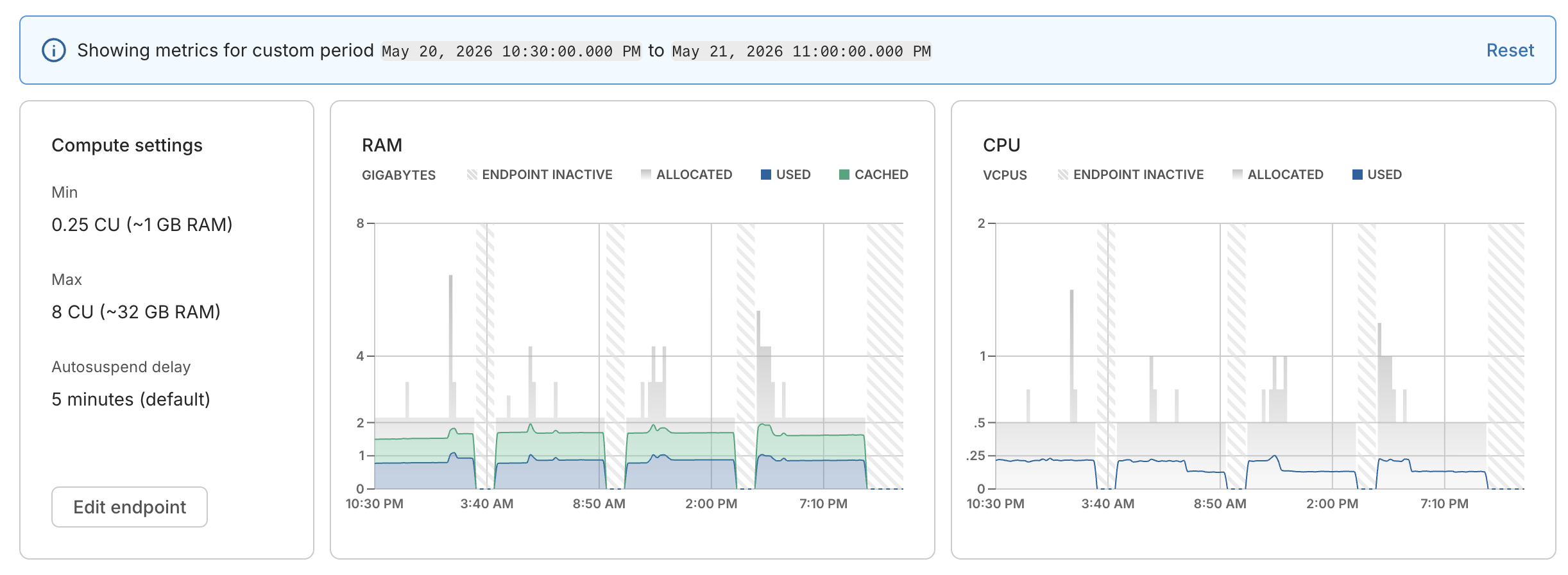
Task: Click the CPU chart 2:00 PM axis label
Action: (1333, 504)
